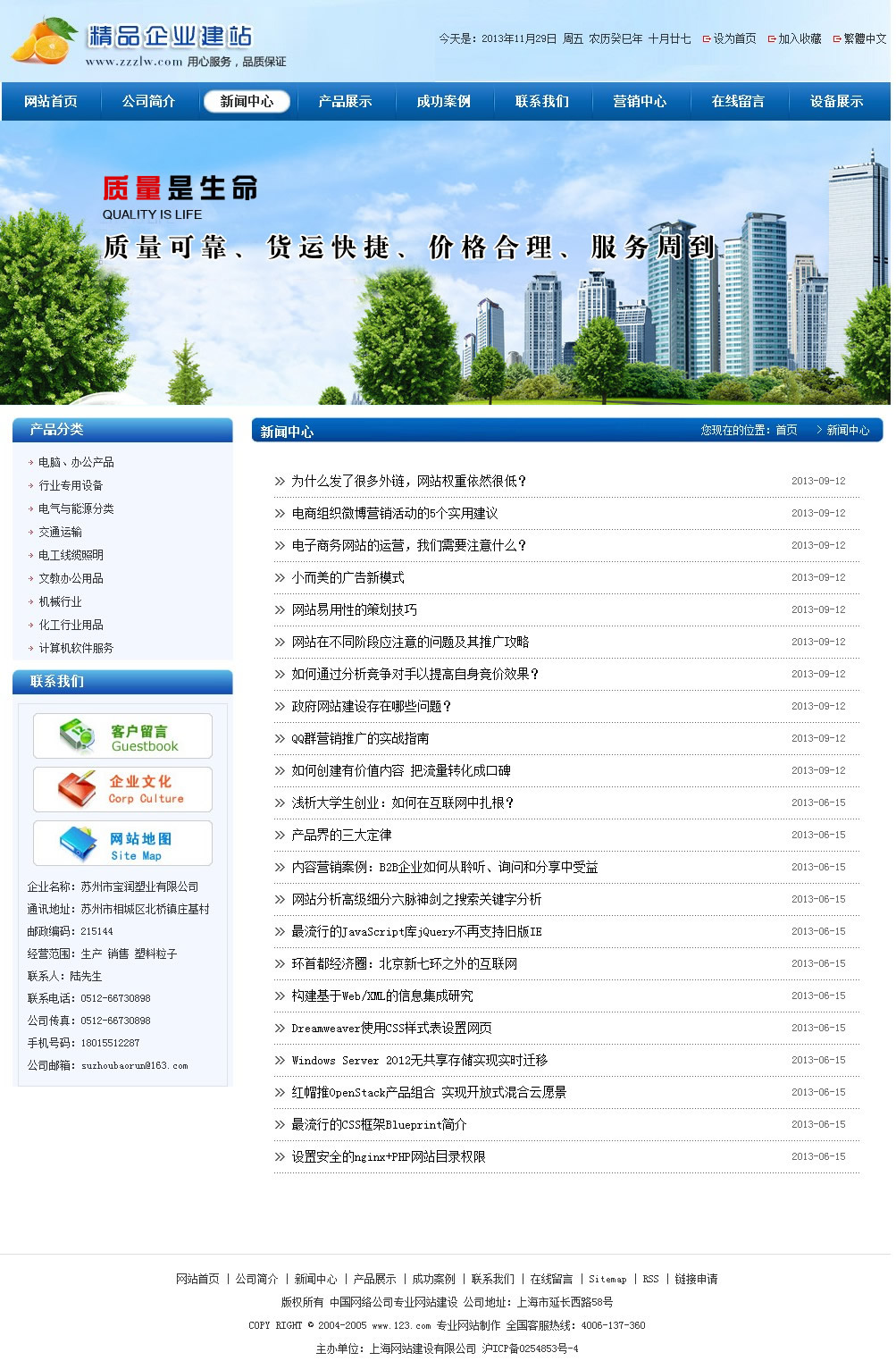Open the 产品展示 navigation menu item
The image size is (896, 1361).
[x=345, y=102]
